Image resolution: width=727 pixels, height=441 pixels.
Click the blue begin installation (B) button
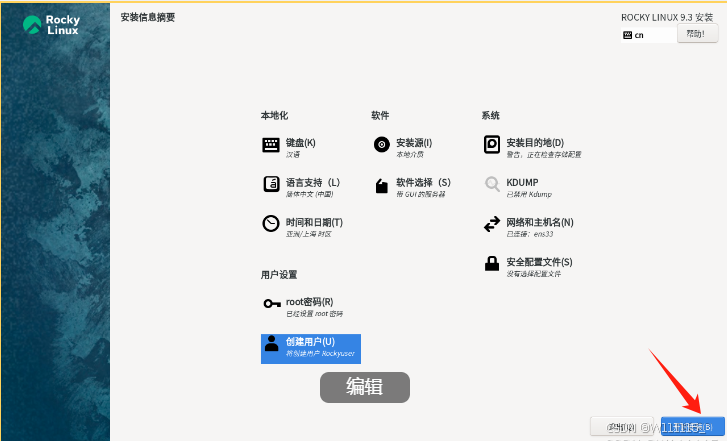pyautogui.click(x=693, y=427)
